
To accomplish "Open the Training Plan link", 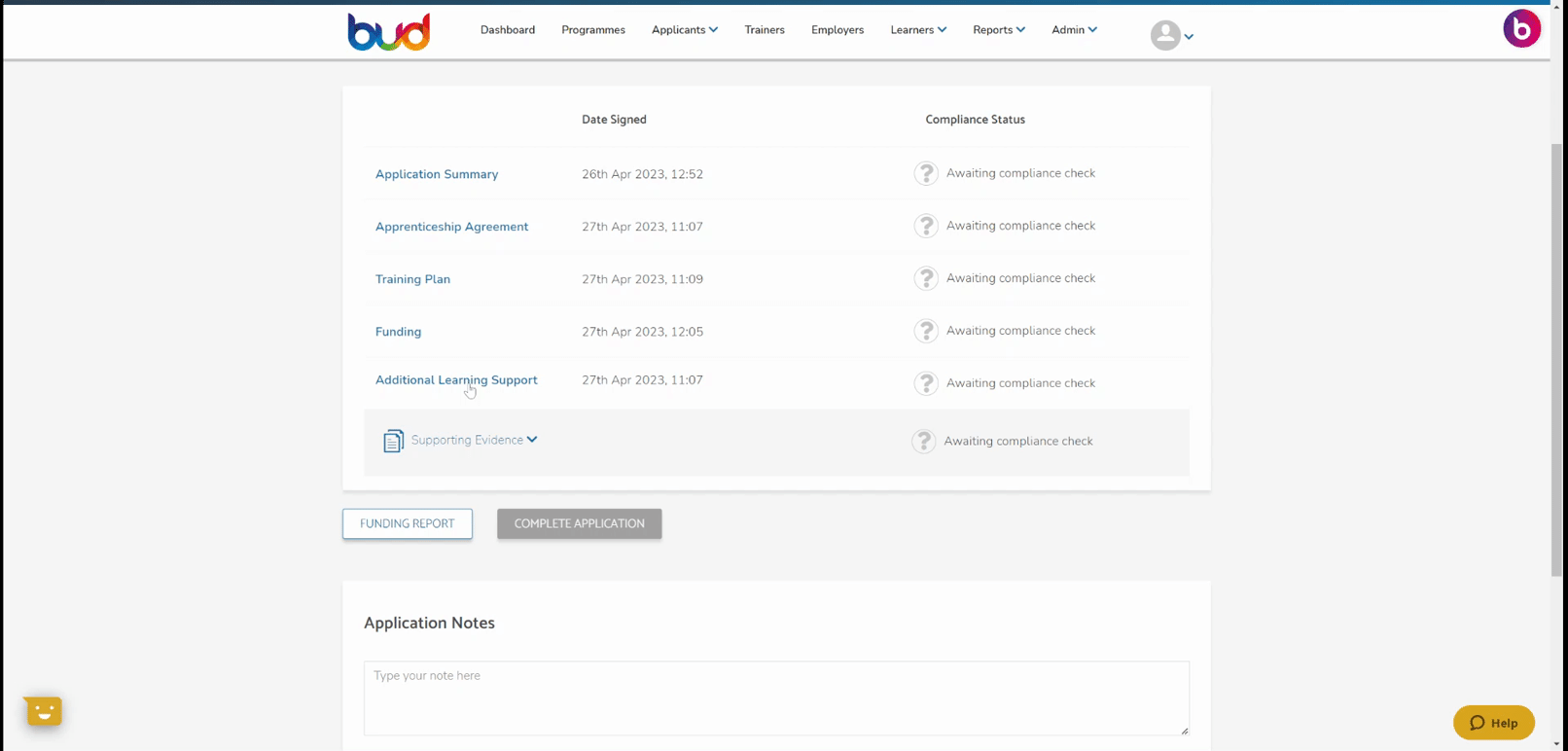I will (x=412, y=279).
